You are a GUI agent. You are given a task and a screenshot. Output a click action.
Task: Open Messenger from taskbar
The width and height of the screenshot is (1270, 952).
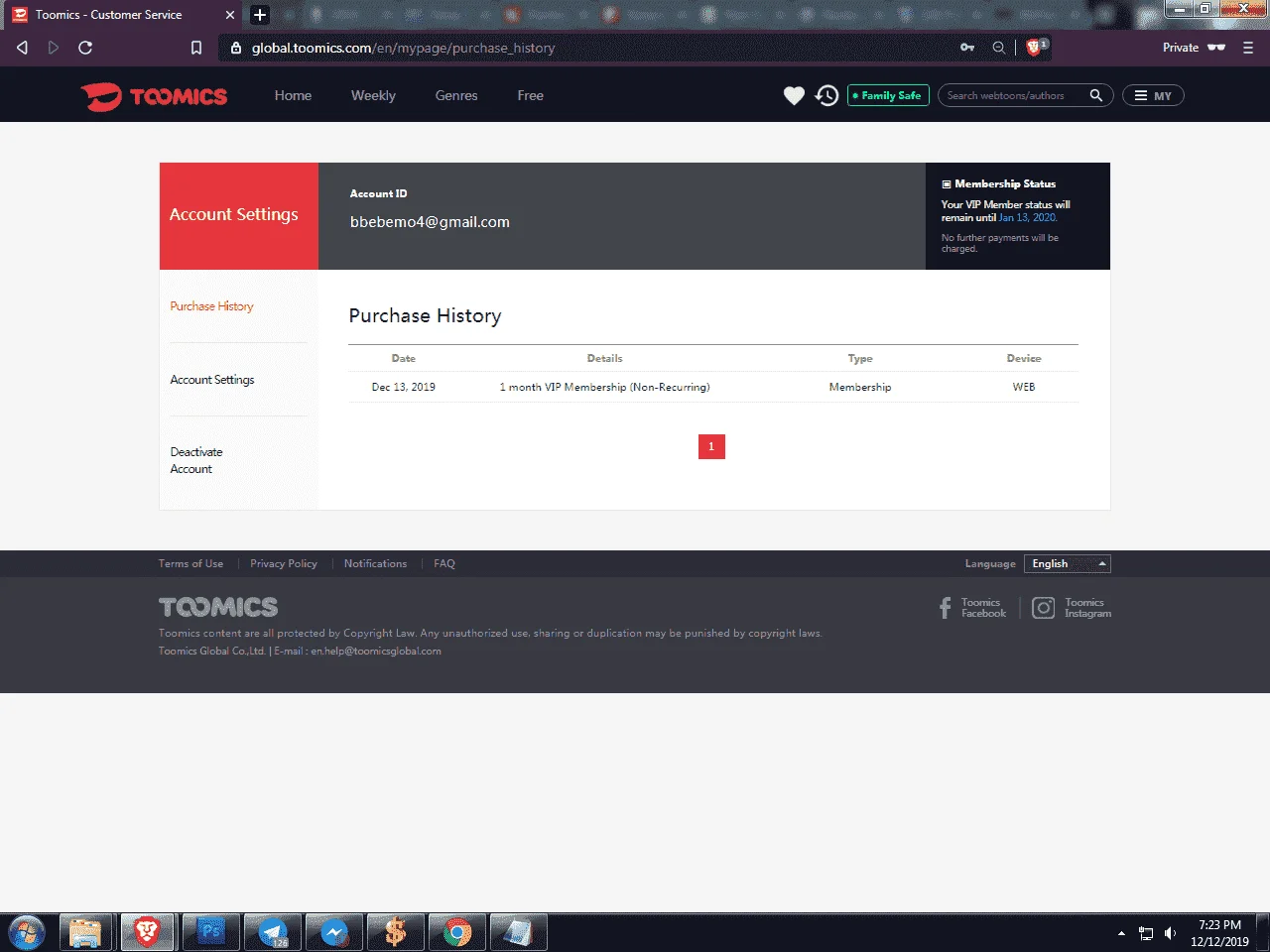coord(334,933)
